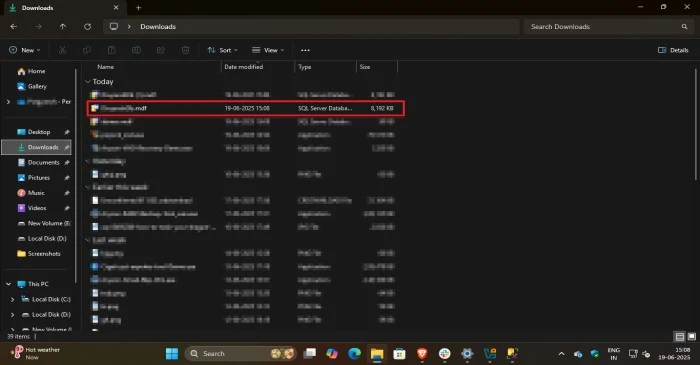The height and width of the screenshot is (365, 700).
Task: Collapse the This PC tree node
Action: (8, 284)
